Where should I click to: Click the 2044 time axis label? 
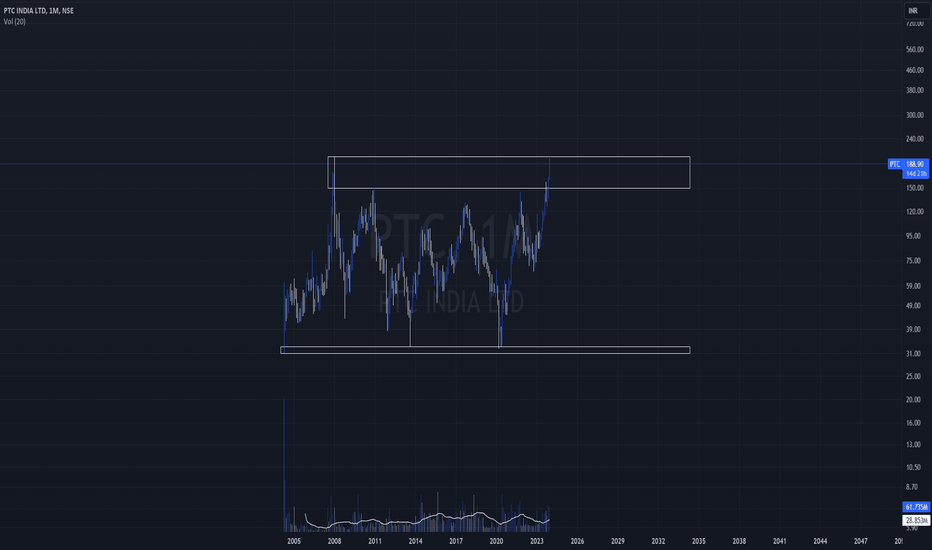click(820, 541)
